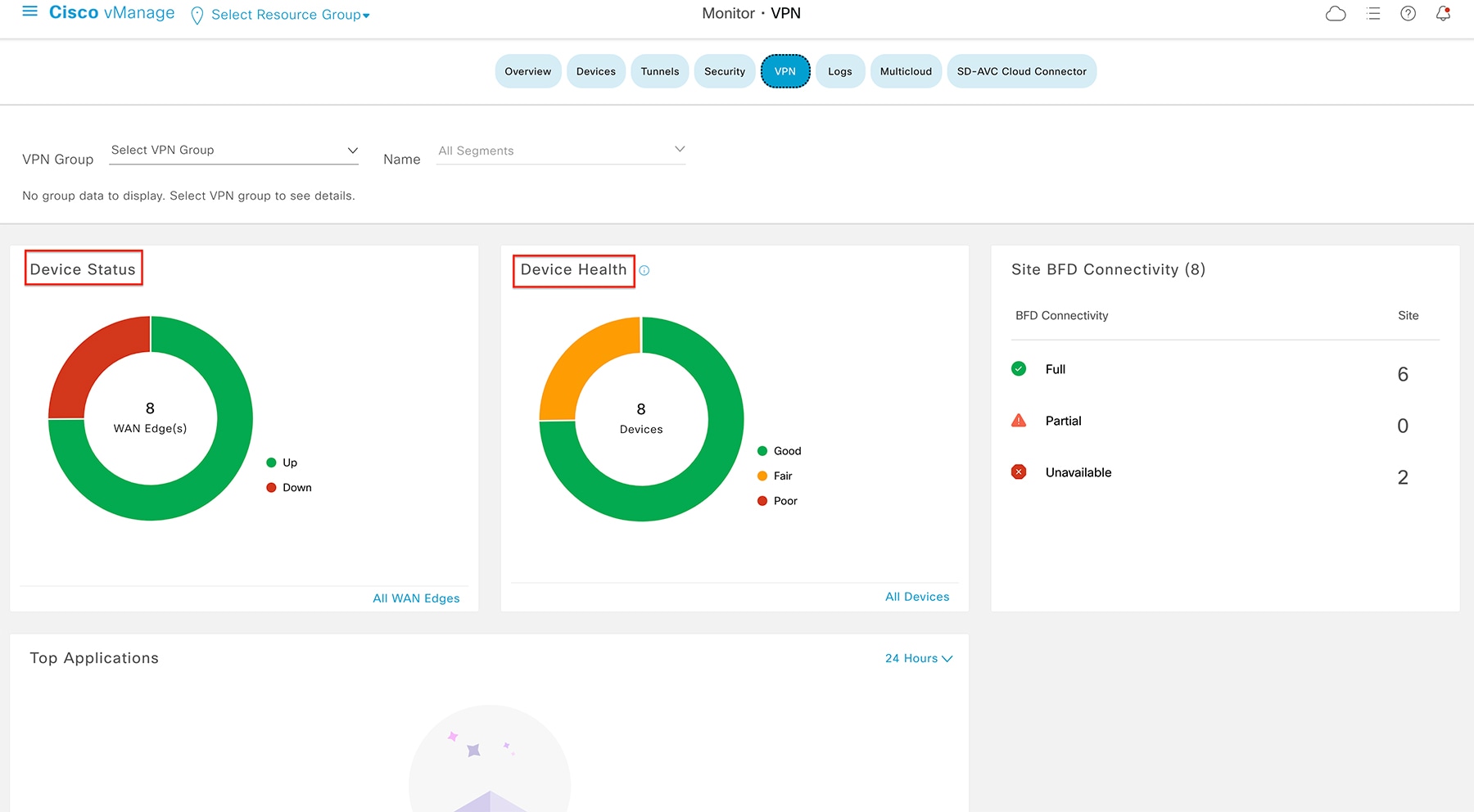Select the VPN tab

pyautogui.click(x=785, y=71)
